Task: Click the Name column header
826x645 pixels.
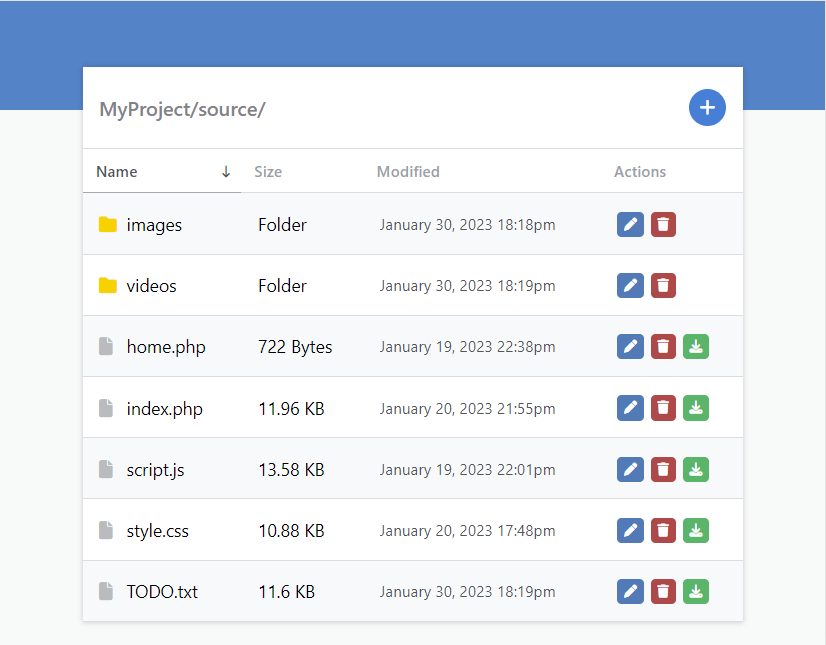Action: coord(114,171)
